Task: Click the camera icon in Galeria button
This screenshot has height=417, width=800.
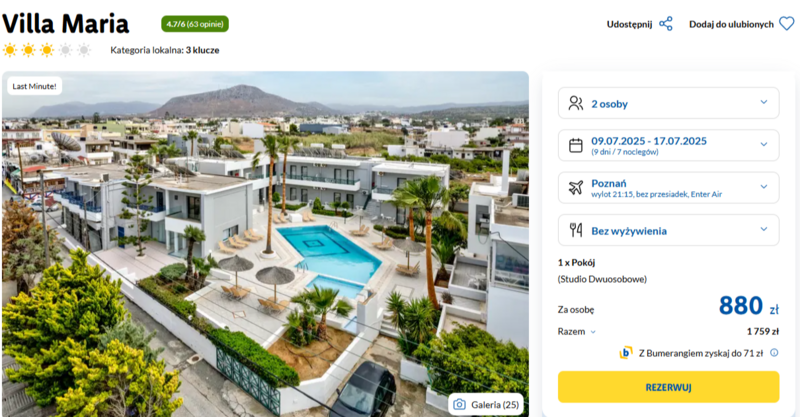Action: [459, 405]
